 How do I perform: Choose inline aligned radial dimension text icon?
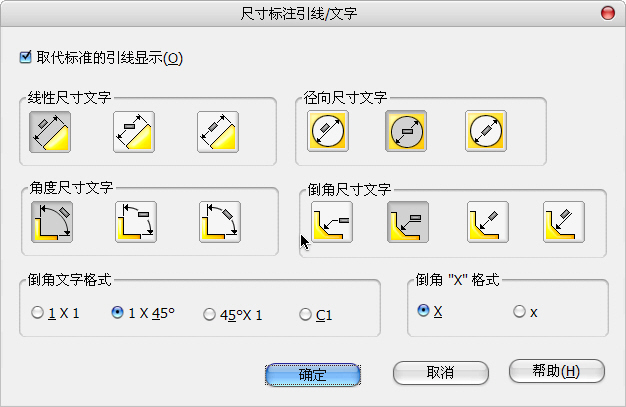pos(485,131)
